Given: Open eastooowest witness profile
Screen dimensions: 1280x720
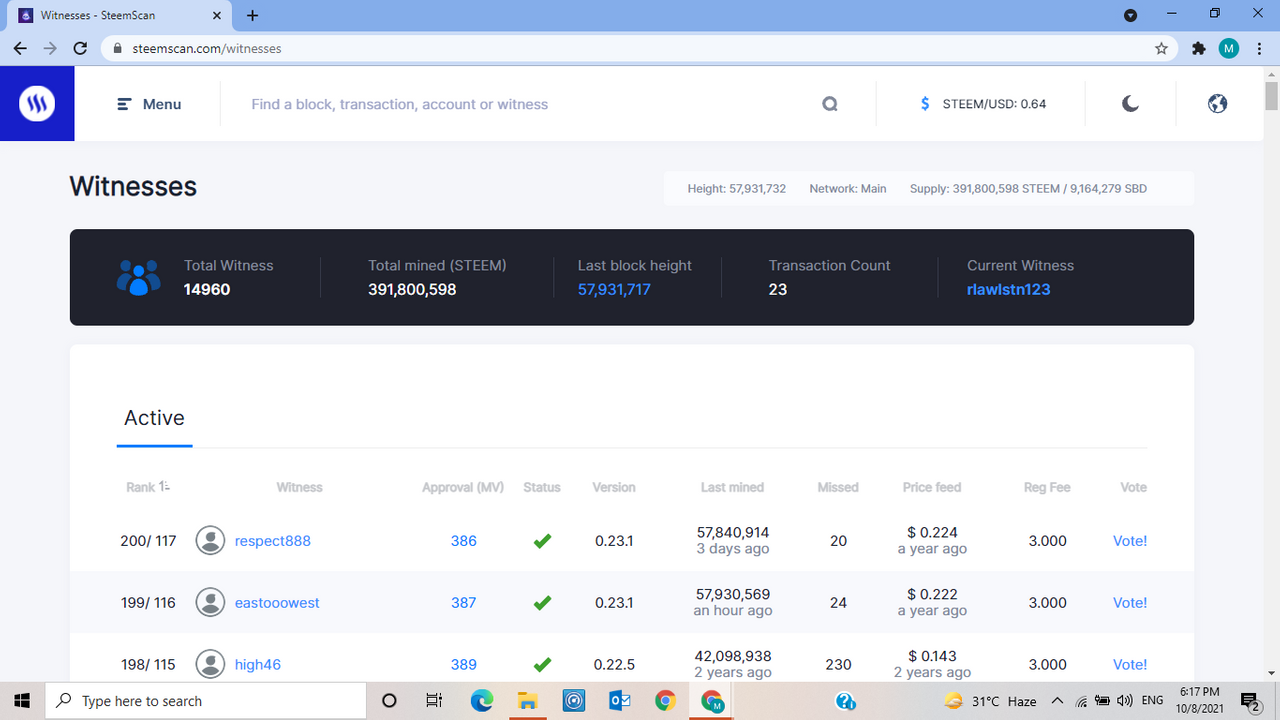Looking at the screenshot, I should click(x=277, y=603).
